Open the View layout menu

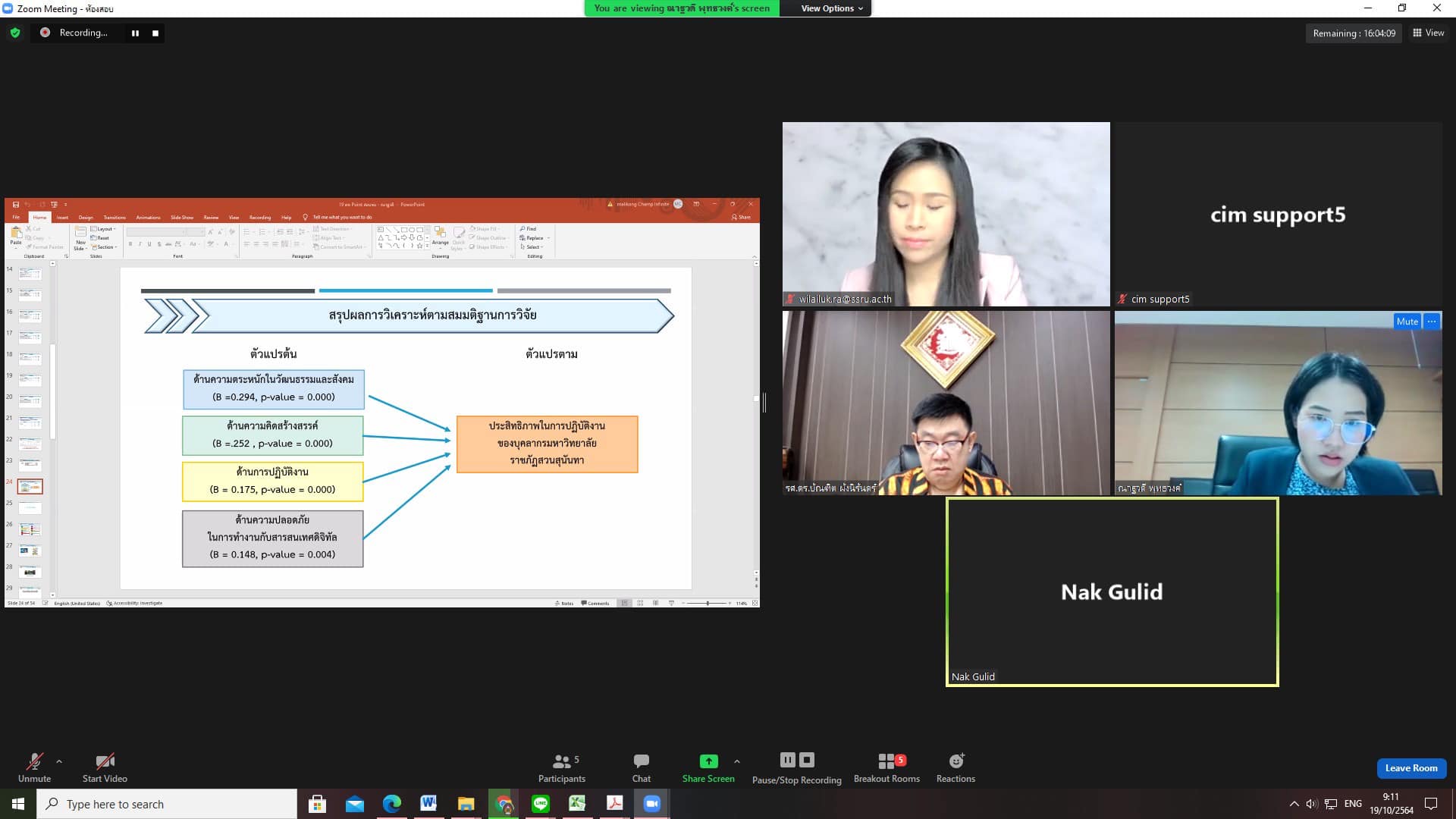pyautogui.click(x=1428, y=33)
